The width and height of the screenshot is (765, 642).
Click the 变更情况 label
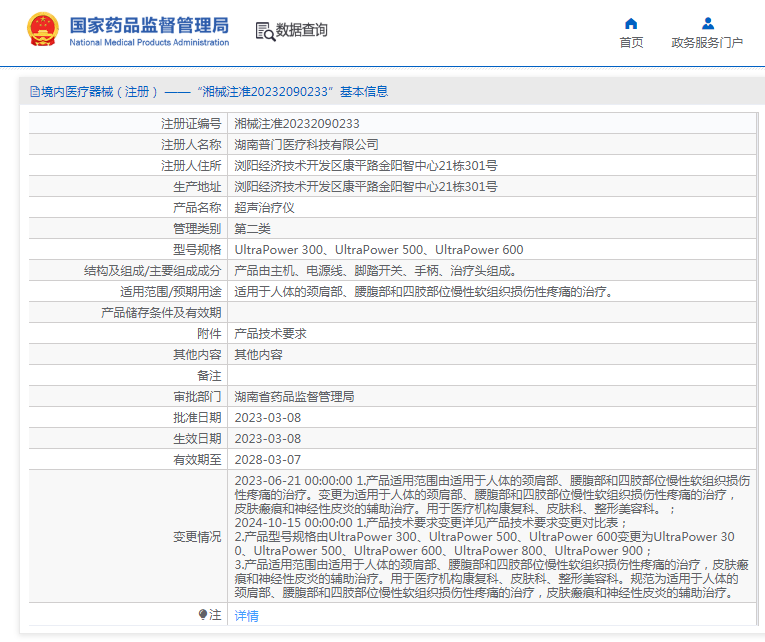[197, 537]
